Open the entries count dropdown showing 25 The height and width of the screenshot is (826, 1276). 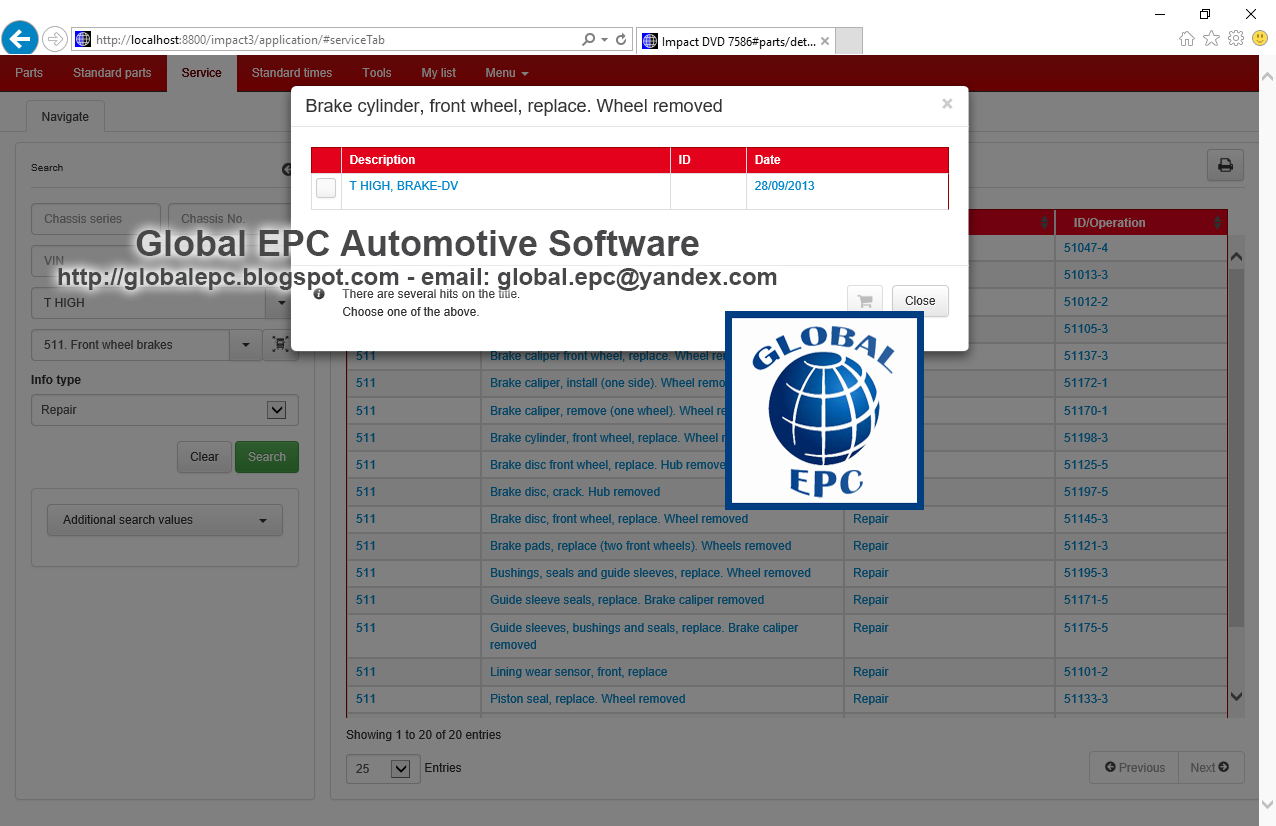coord(382,768)
